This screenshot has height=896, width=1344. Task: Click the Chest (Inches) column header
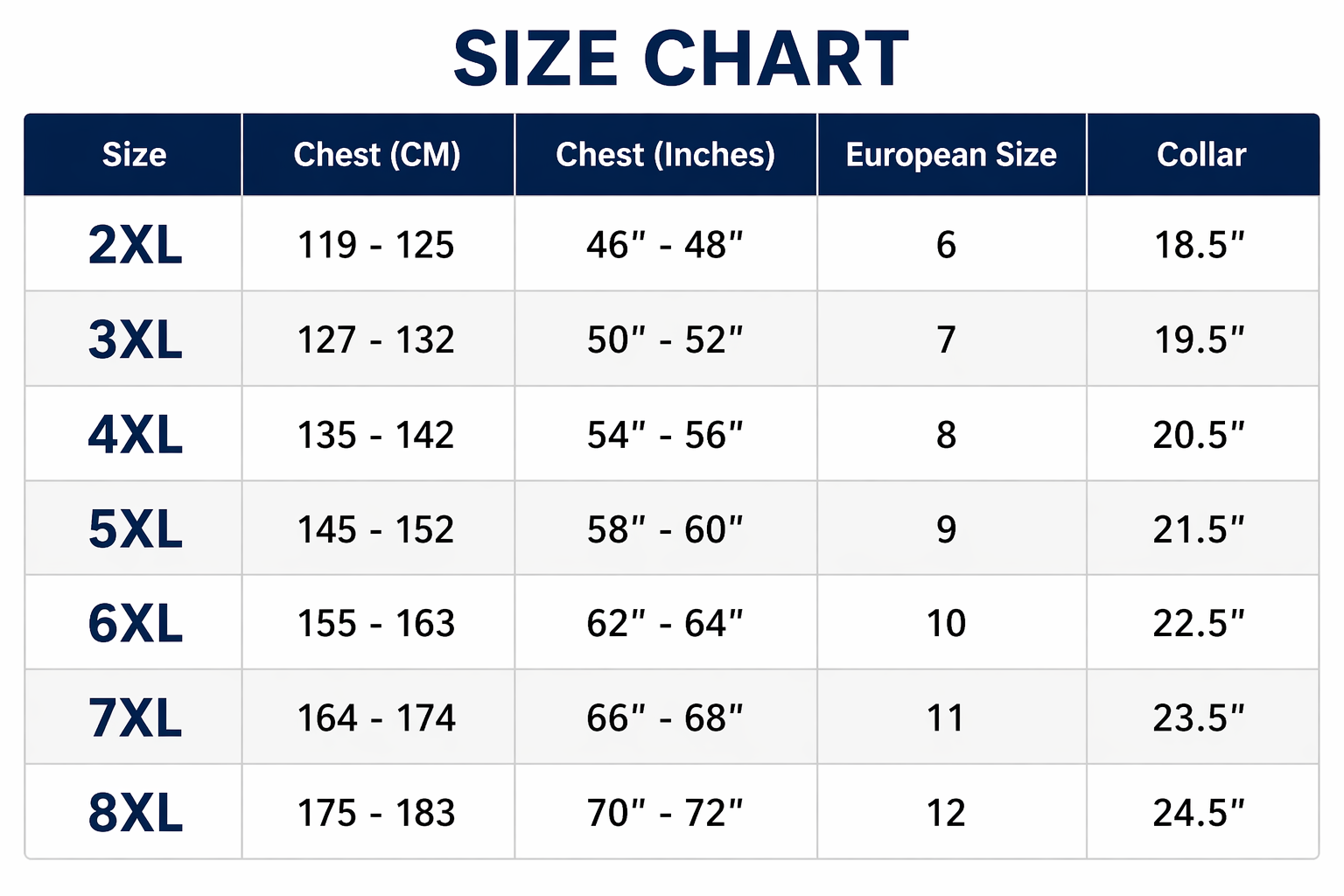pos(666,155)
